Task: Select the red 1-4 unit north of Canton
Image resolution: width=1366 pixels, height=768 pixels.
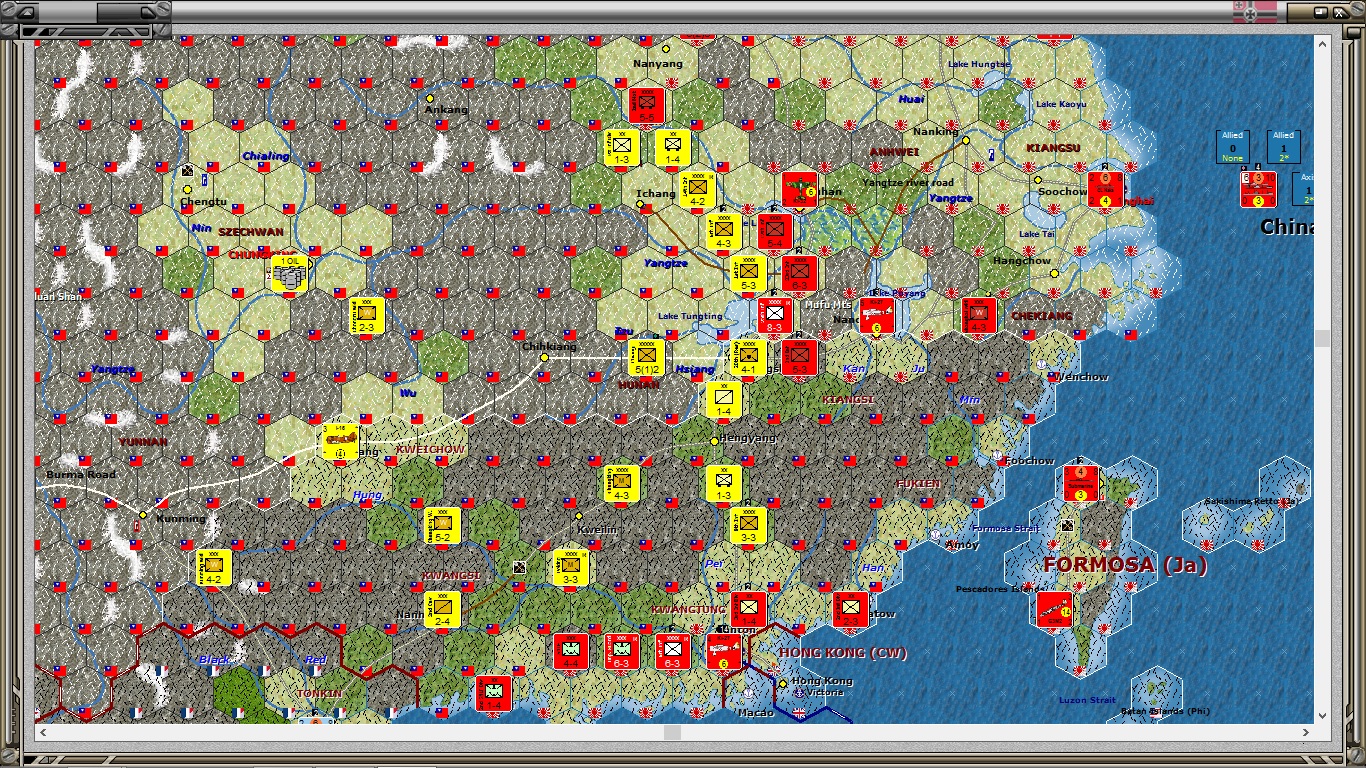Action: pos(749,609)
